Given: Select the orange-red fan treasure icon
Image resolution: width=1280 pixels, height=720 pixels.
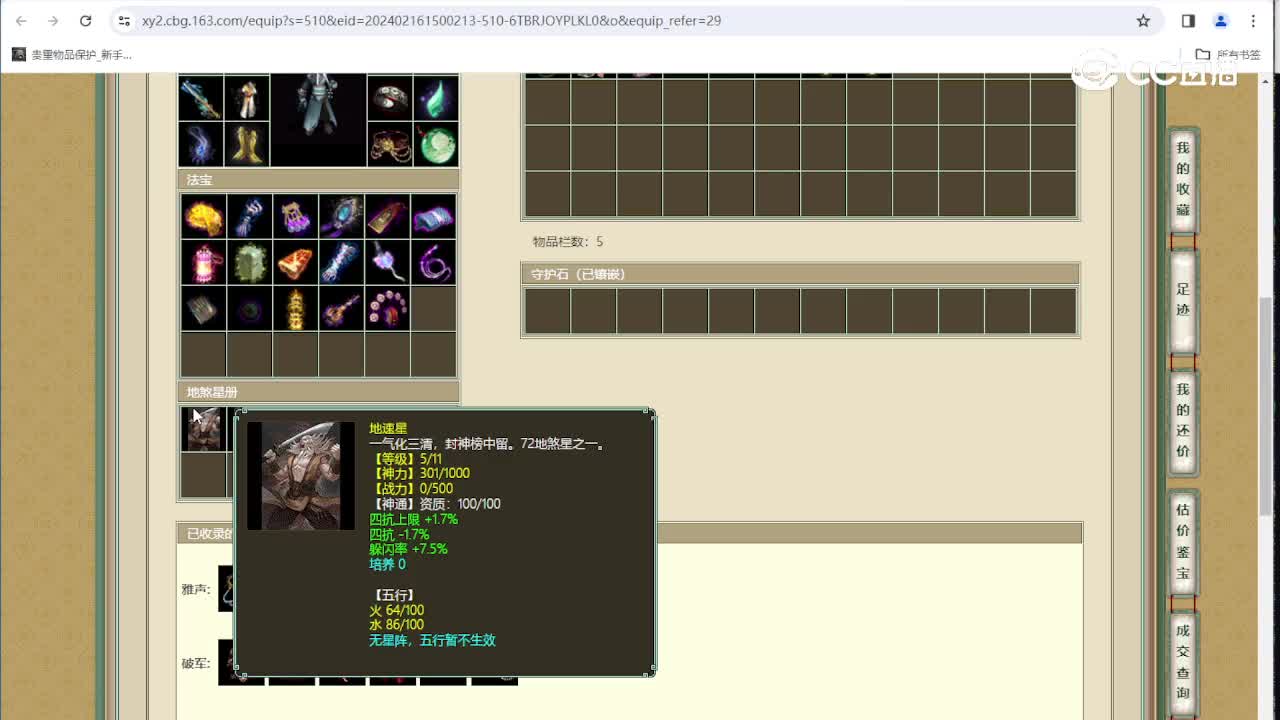Looking at the screenshot, I should pos(295,262).
